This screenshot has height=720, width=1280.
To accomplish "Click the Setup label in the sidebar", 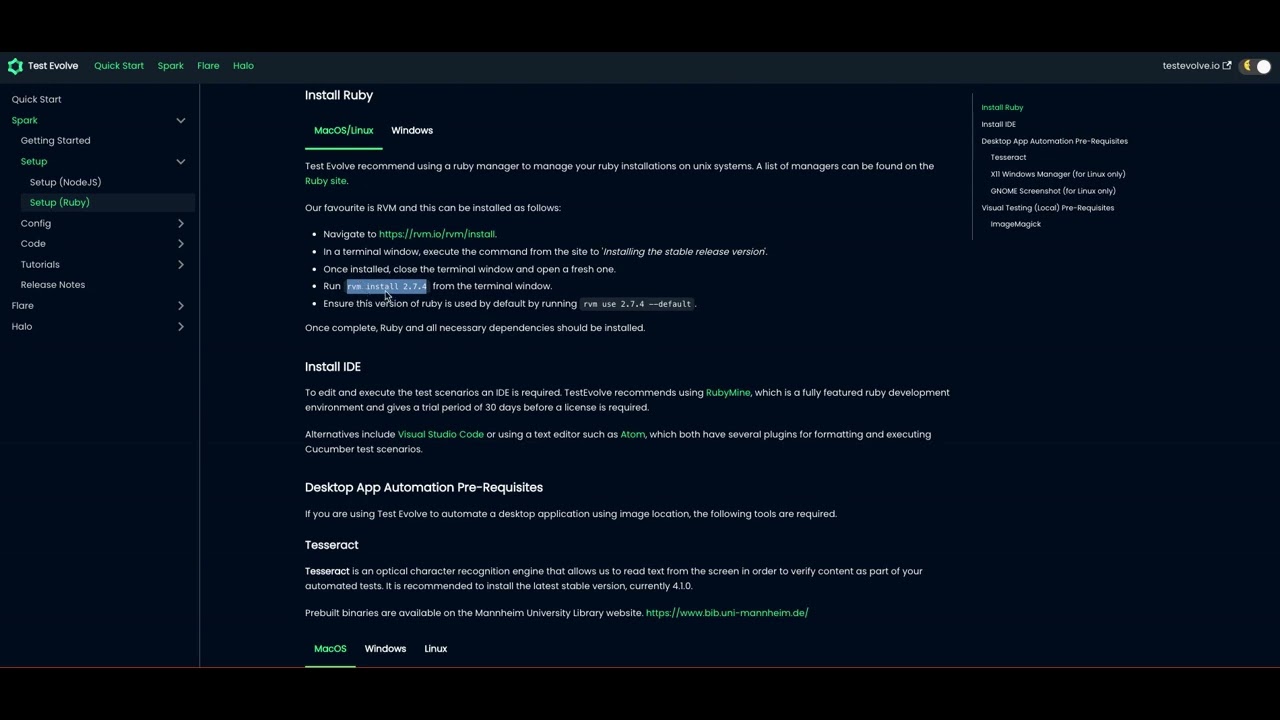I will tap(34, 161).
